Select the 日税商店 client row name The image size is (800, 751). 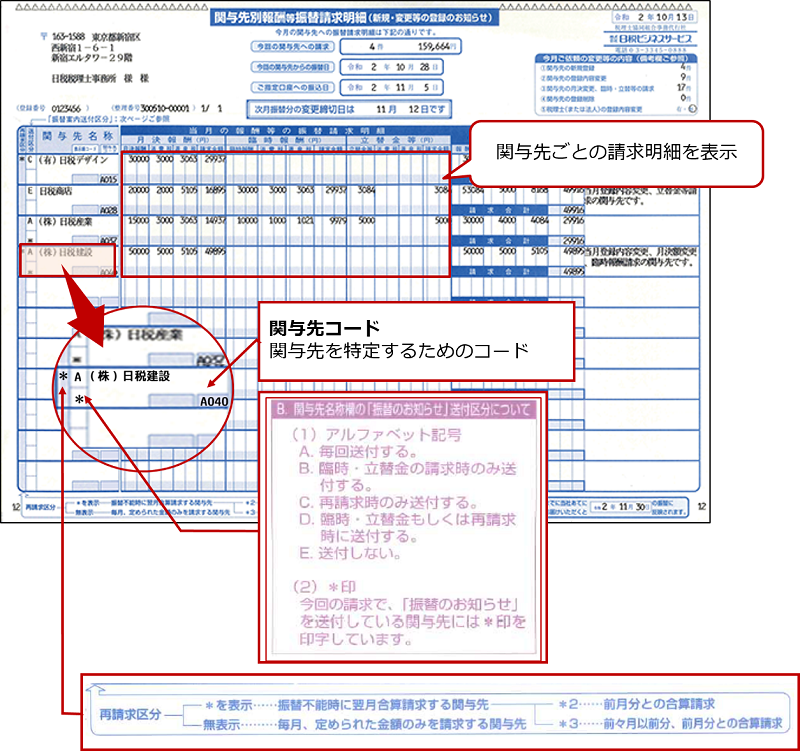(x=56, y=191)
